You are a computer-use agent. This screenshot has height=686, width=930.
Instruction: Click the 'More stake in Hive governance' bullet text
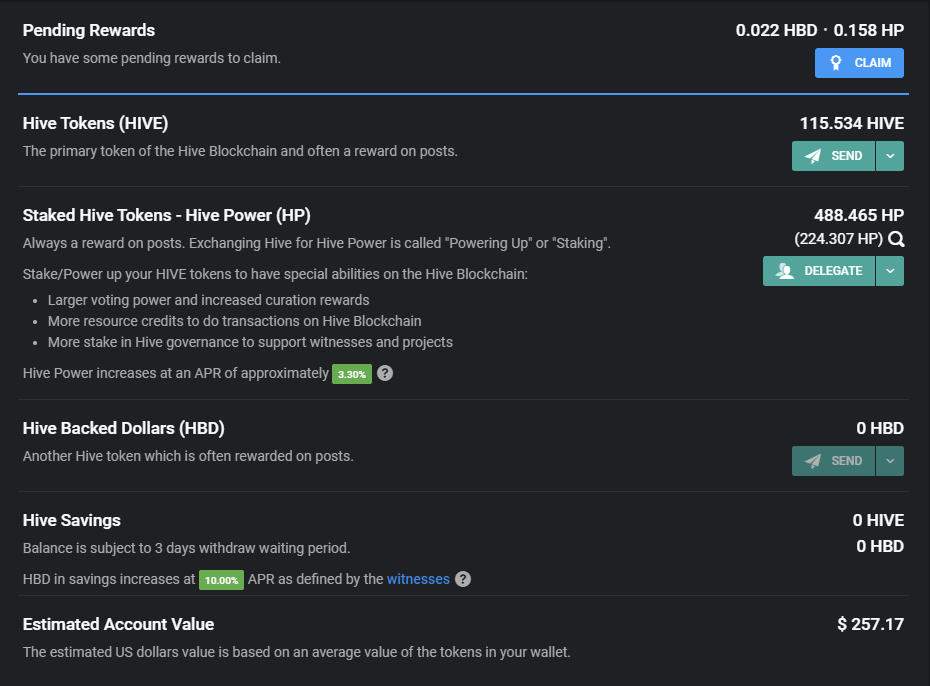click(x=250, y=342)
